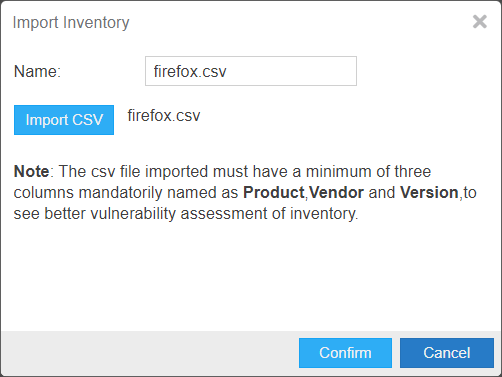Click the bold Product column name
This screenshot has height=377, width=502.
tap(274, 192)
